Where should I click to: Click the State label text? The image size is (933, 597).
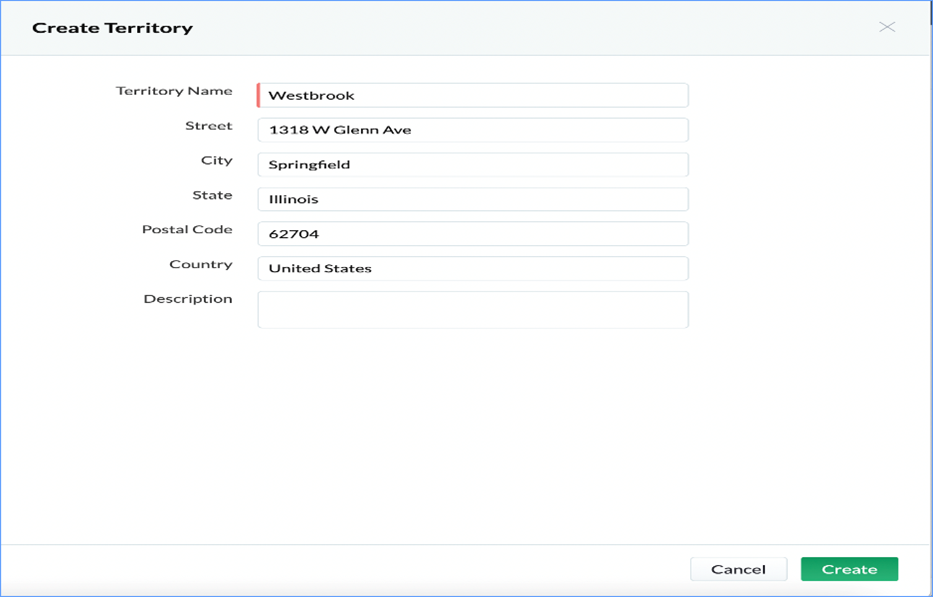pos(212,195)
